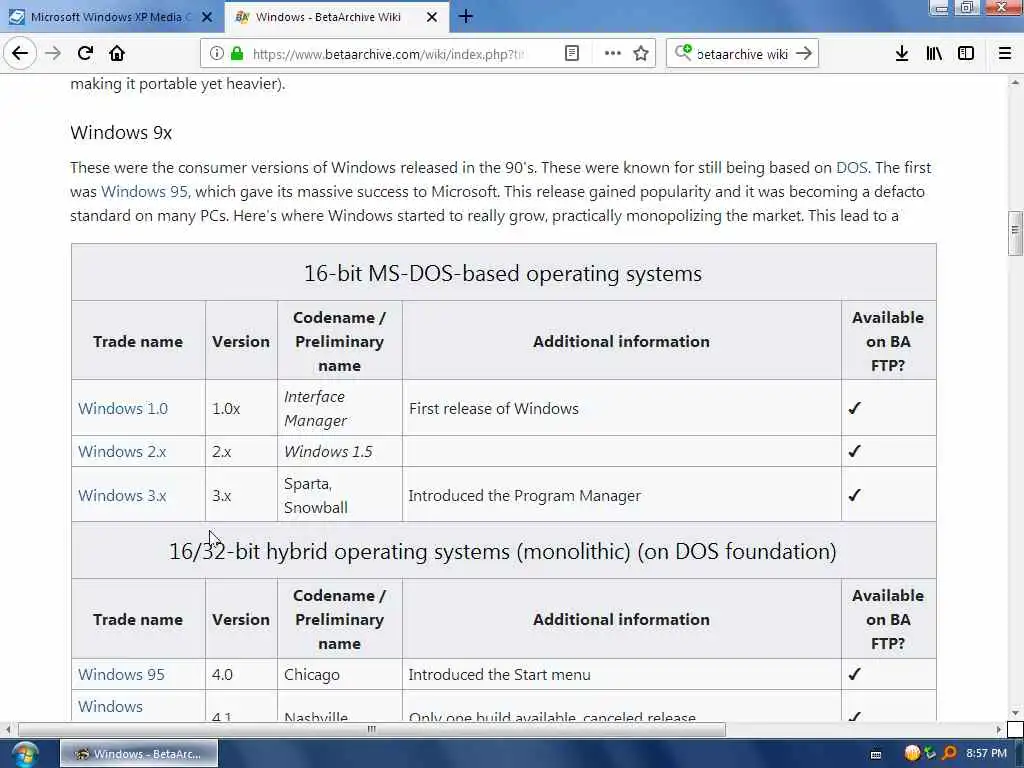Submit the search with the arrow button

pos(805,54)
